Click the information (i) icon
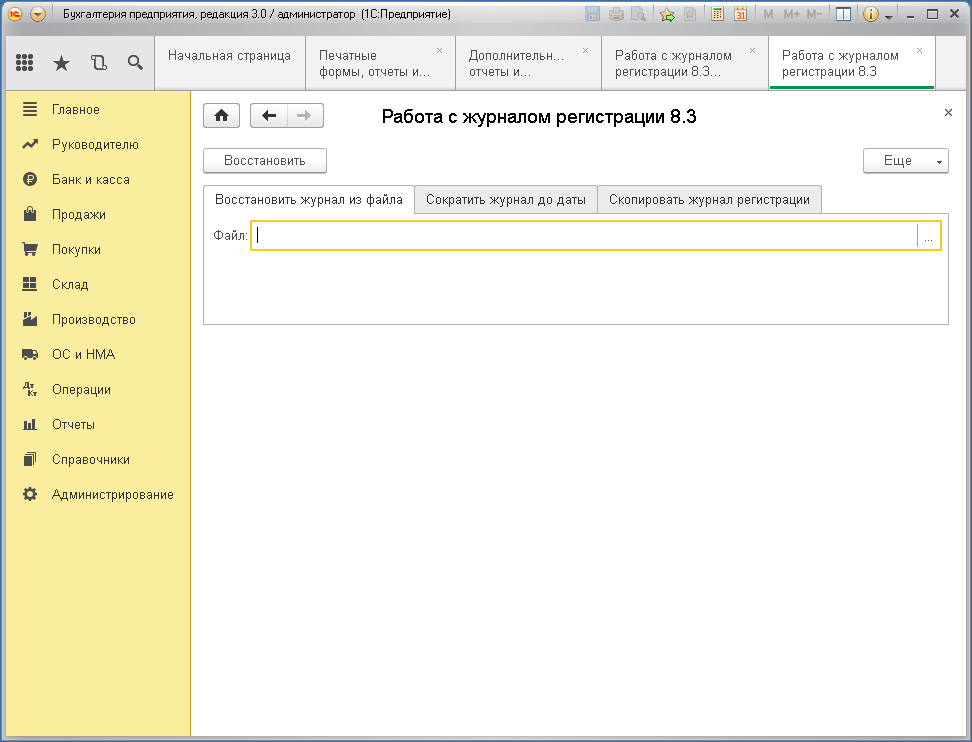 870,14
